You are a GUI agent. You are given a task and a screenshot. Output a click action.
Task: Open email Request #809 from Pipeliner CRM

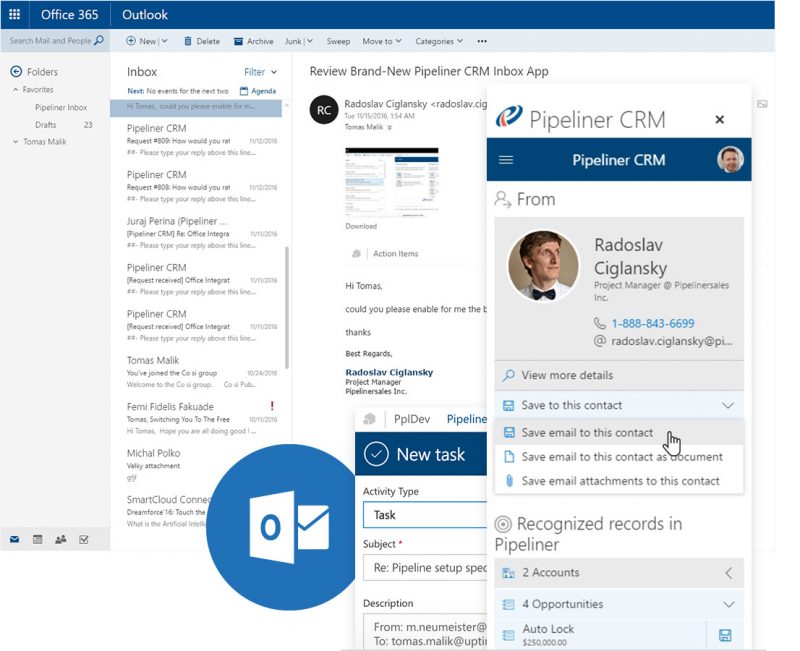tap(202, 140)
